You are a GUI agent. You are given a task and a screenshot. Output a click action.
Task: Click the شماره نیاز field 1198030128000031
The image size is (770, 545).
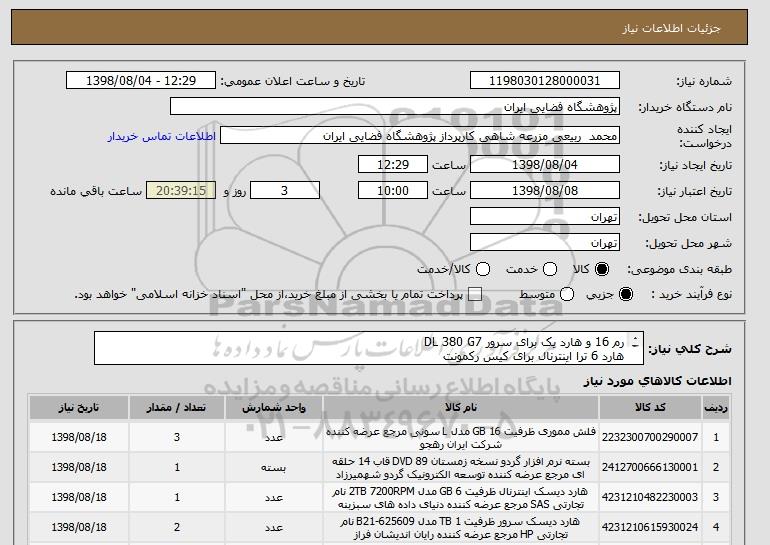pyautogui.click(x=545, y=81)
